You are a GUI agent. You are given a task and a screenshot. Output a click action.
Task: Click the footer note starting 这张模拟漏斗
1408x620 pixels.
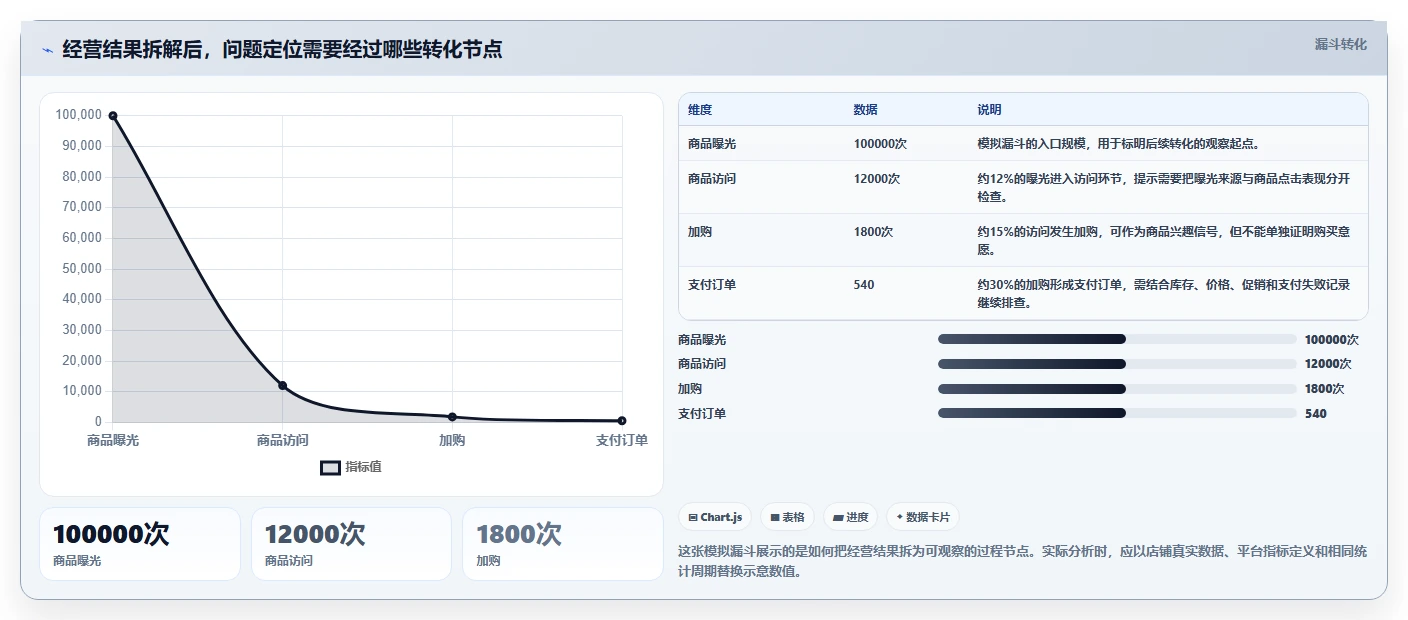(x=1023, y=561)
